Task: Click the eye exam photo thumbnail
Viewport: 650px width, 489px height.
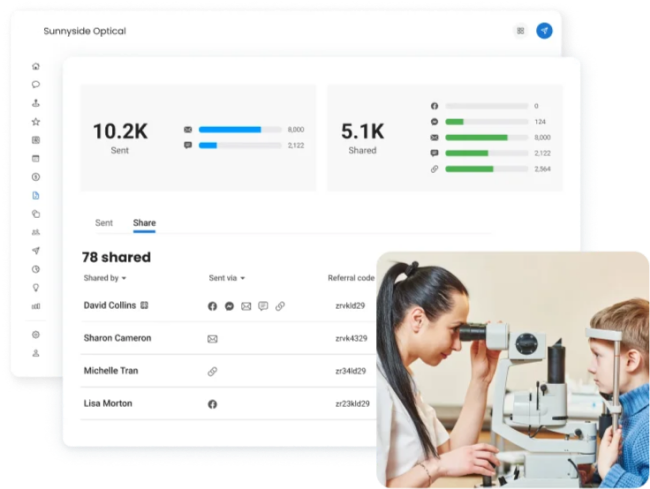Action: click(x=513, y=368)
